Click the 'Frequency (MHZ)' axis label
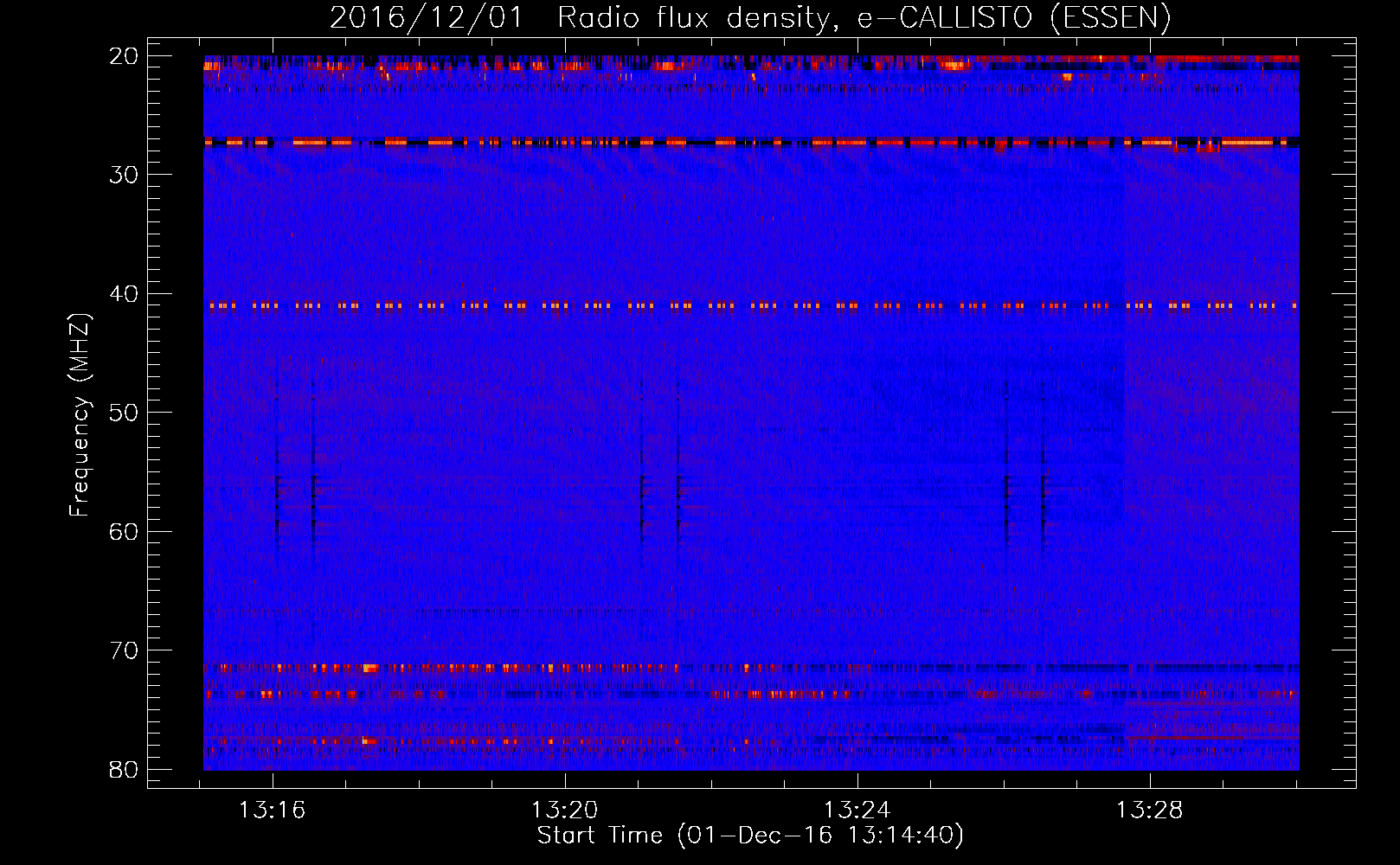Screen dimensions: 1400x865 point(80,415)
